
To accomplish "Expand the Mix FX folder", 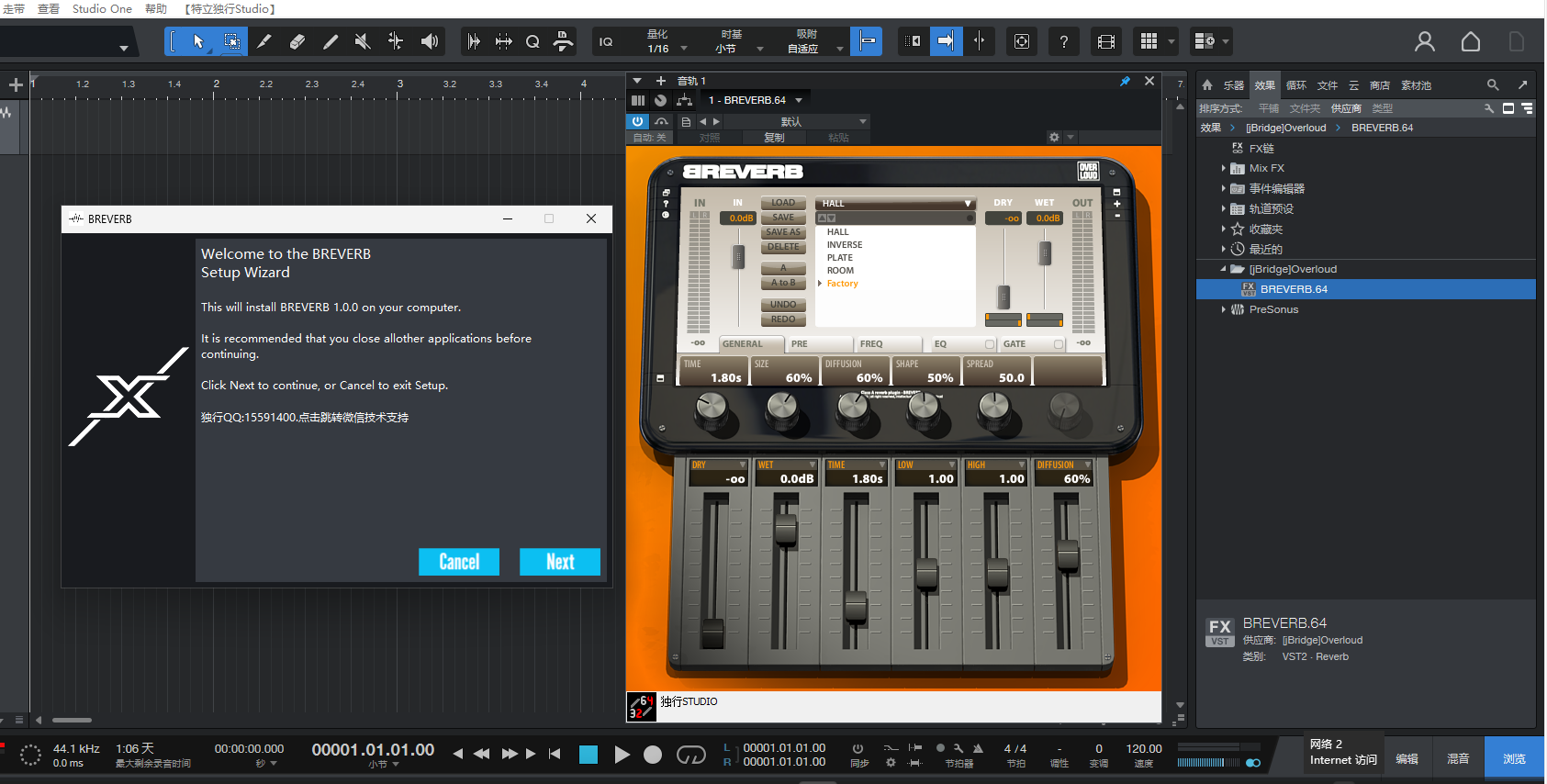I will tap(1223, 168).
